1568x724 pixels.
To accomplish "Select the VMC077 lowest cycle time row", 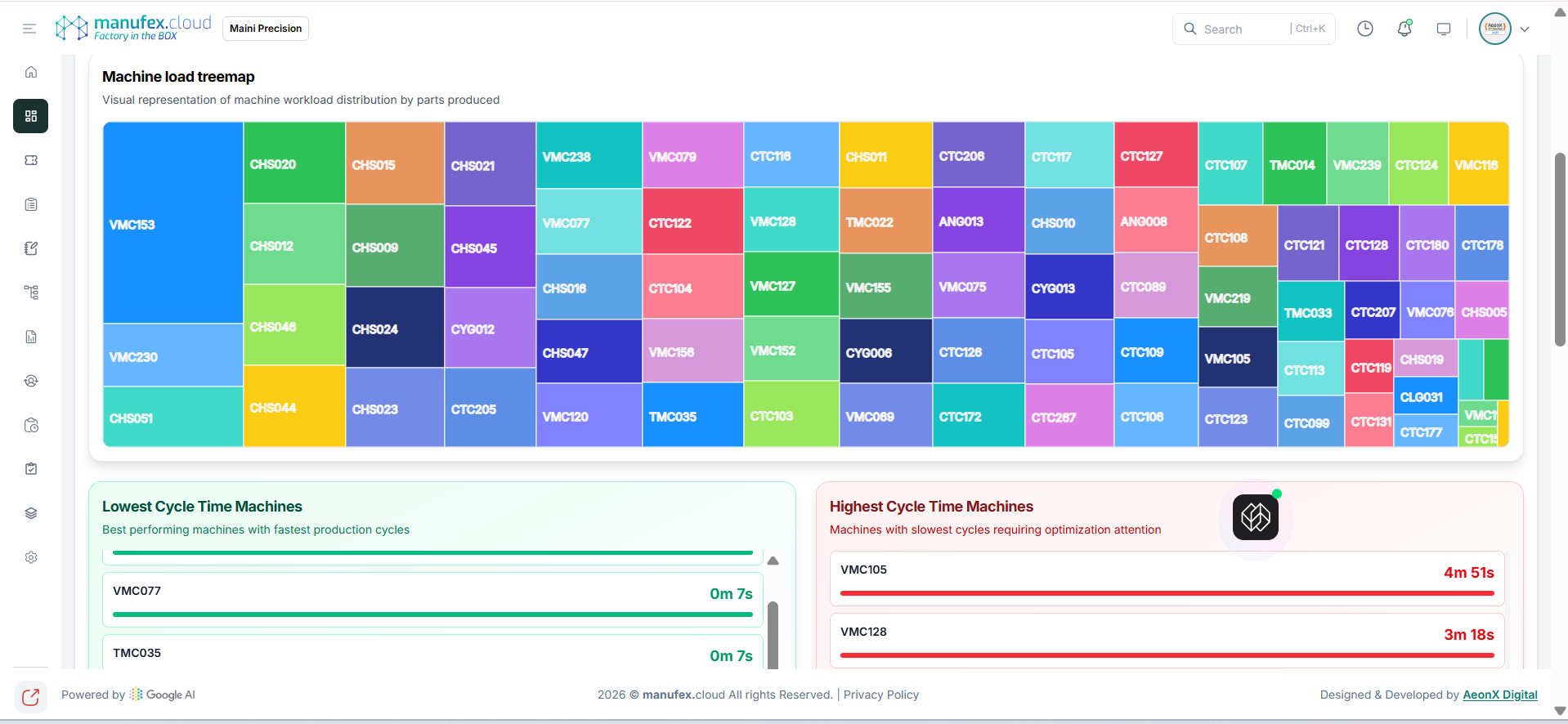I will 432,600.
